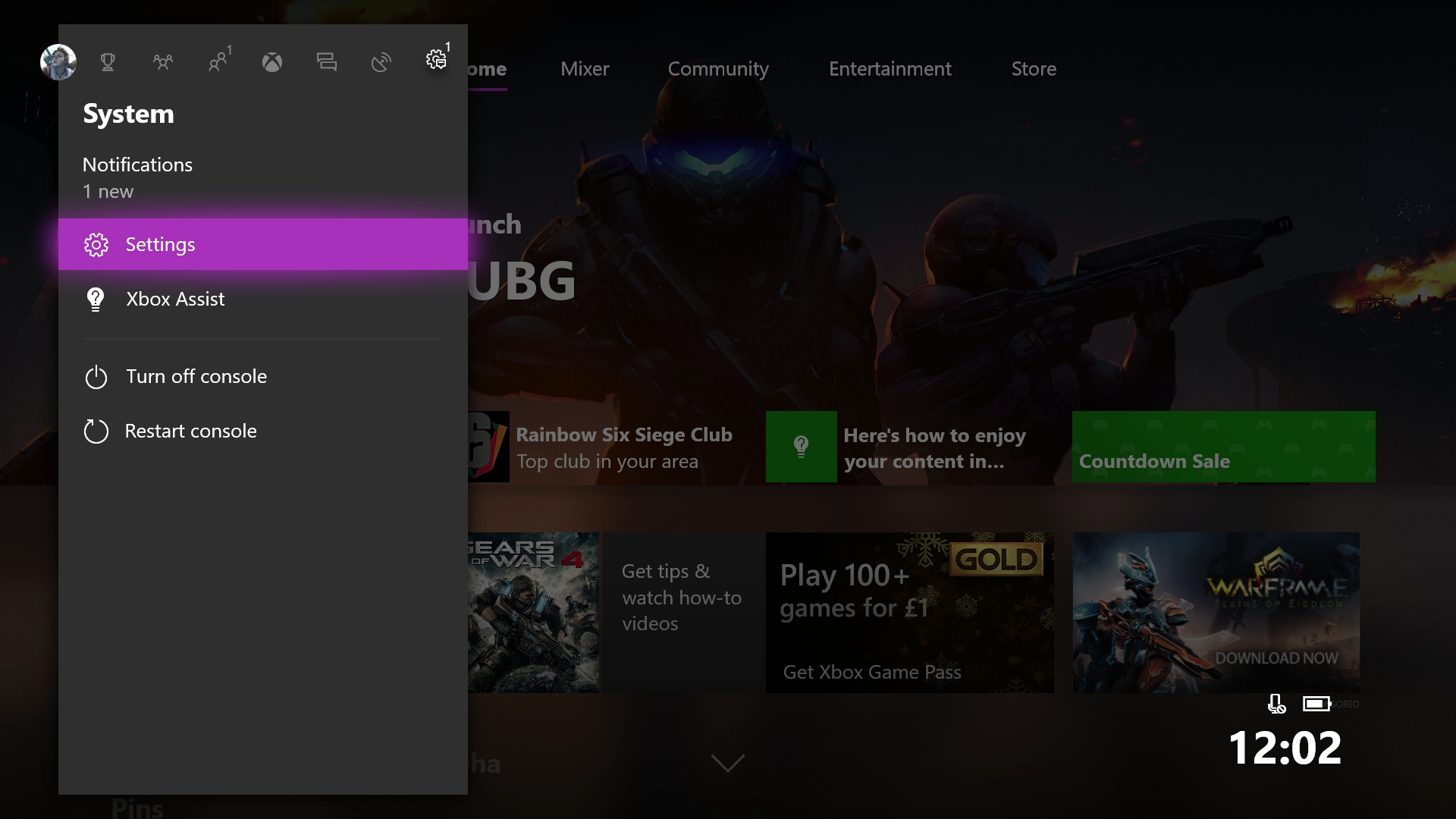Viewport: 1456px width, 819px height.
Task: Select Xbox Assist option
Action: tap(174, 298)
